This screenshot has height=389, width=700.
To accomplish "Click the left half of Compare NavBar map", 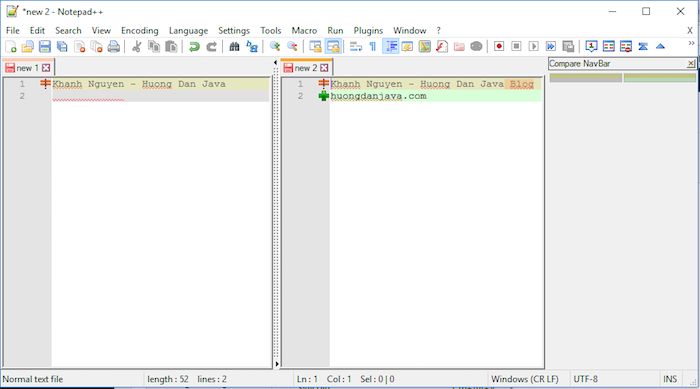I will [586, 78].
